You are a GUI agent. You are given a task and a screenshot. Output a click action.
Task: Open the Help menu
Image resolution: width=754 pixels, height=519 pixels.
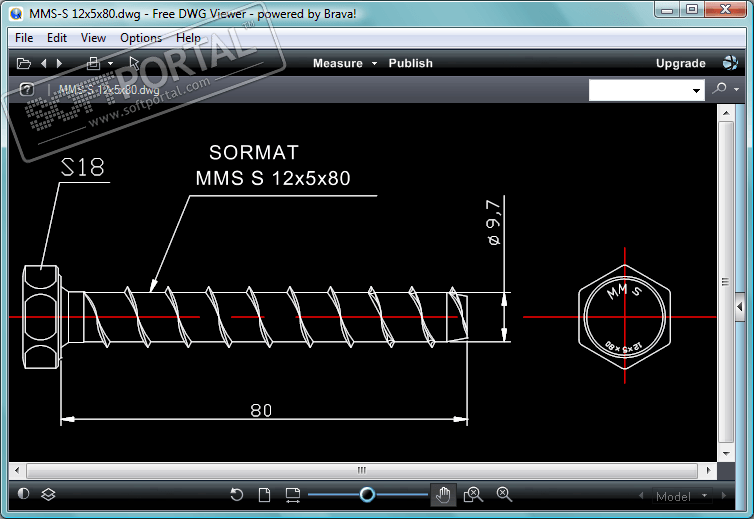[x=188, y=38]
